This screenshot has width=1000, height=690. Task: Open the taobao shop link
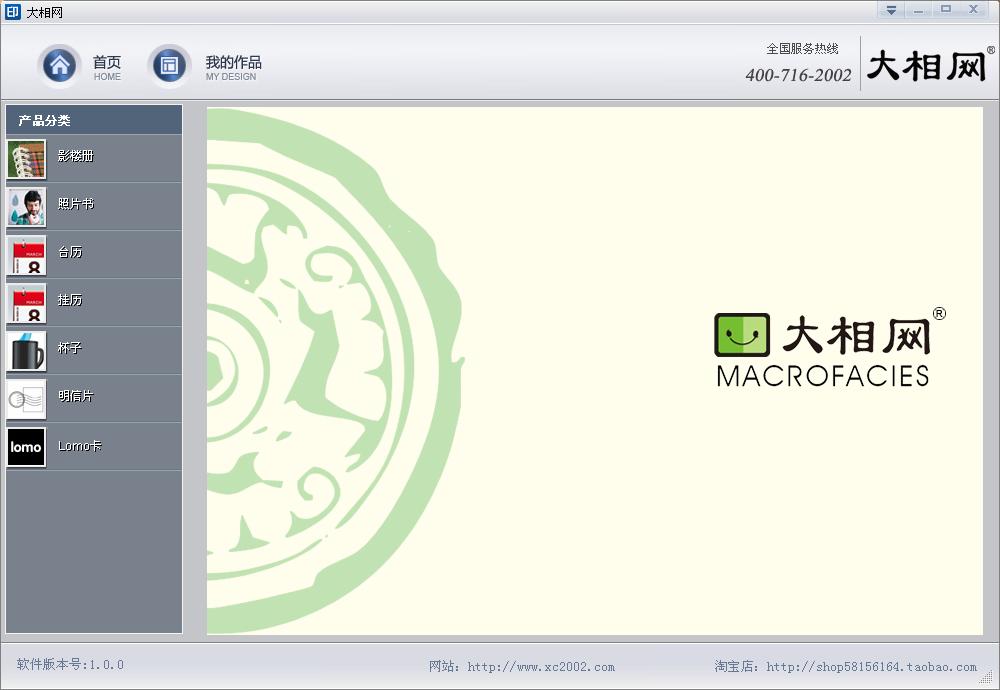(871, 667)
